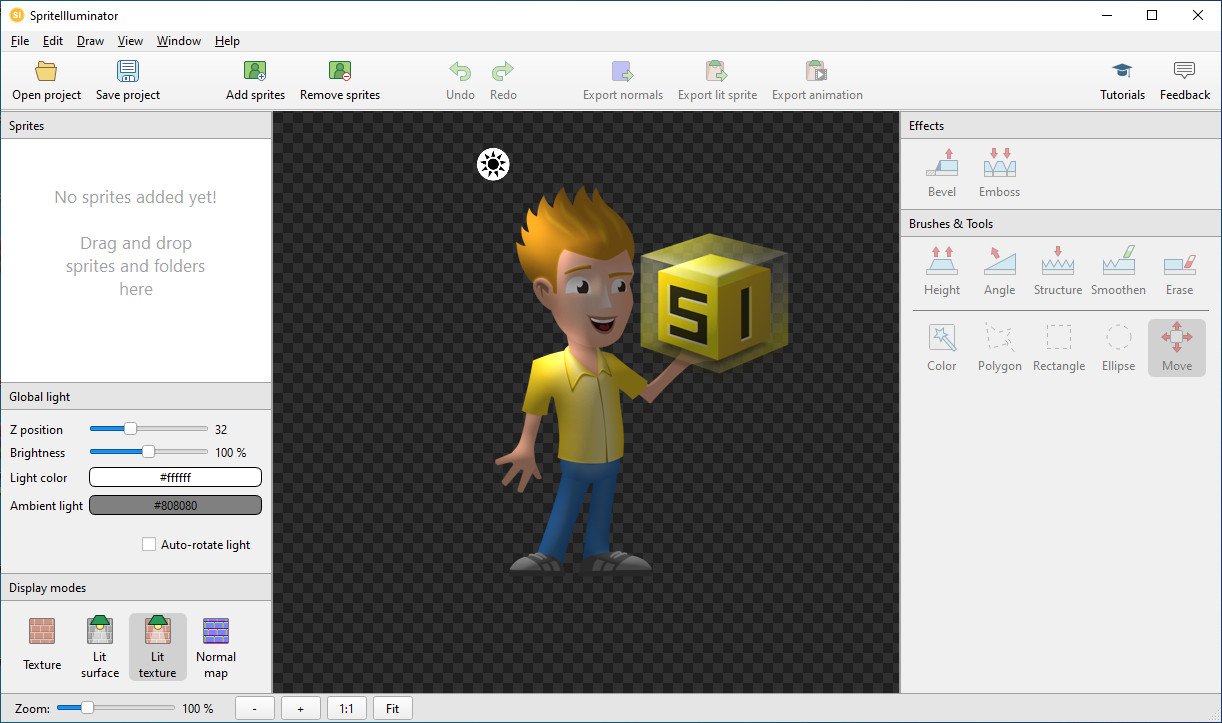Add sprites using the toolbar icon
Viewport: 1222px width, 723px height.
pos(255,72)
